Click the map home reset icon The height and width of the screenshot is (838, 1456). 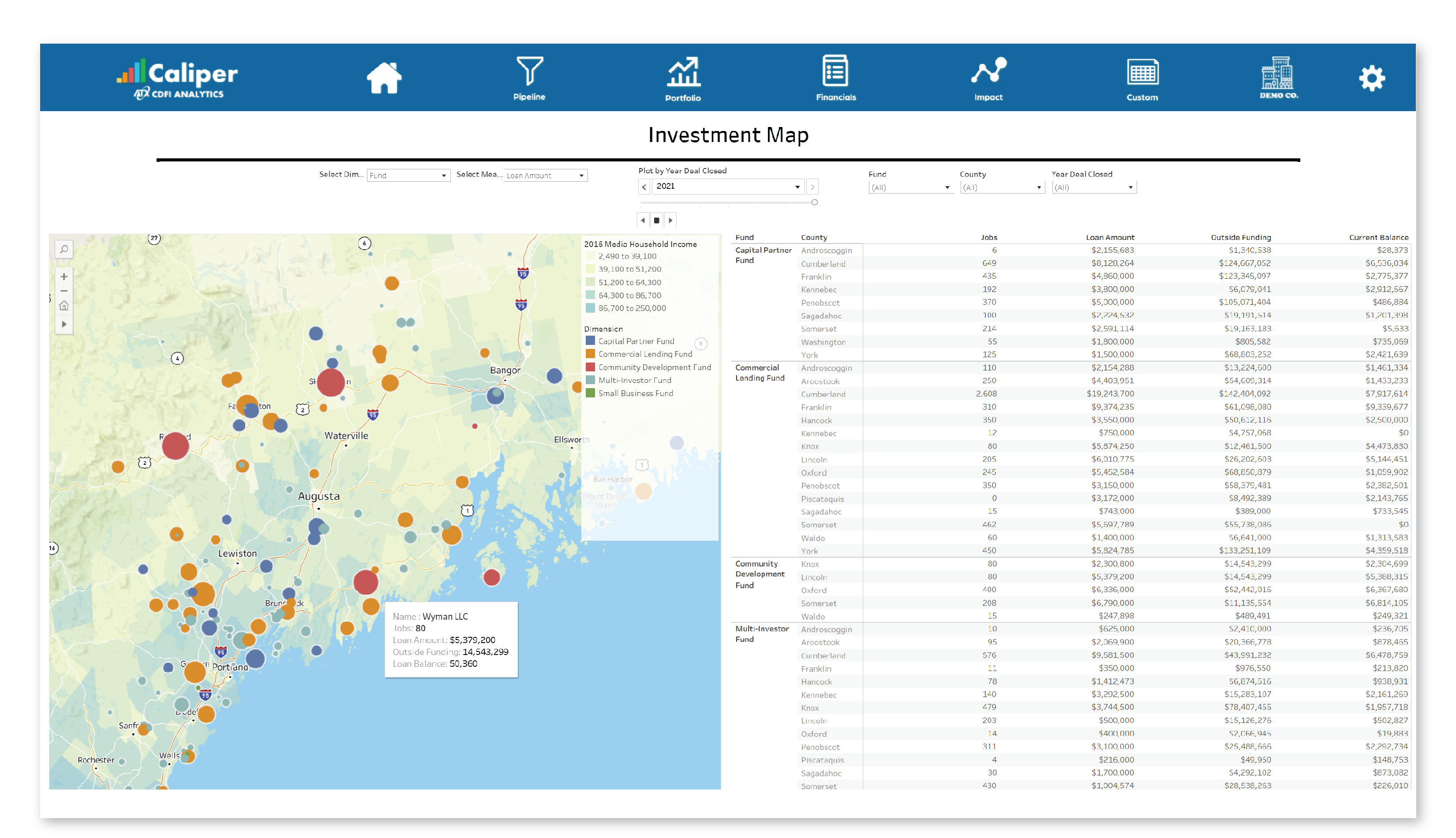(x=64, y=305)
